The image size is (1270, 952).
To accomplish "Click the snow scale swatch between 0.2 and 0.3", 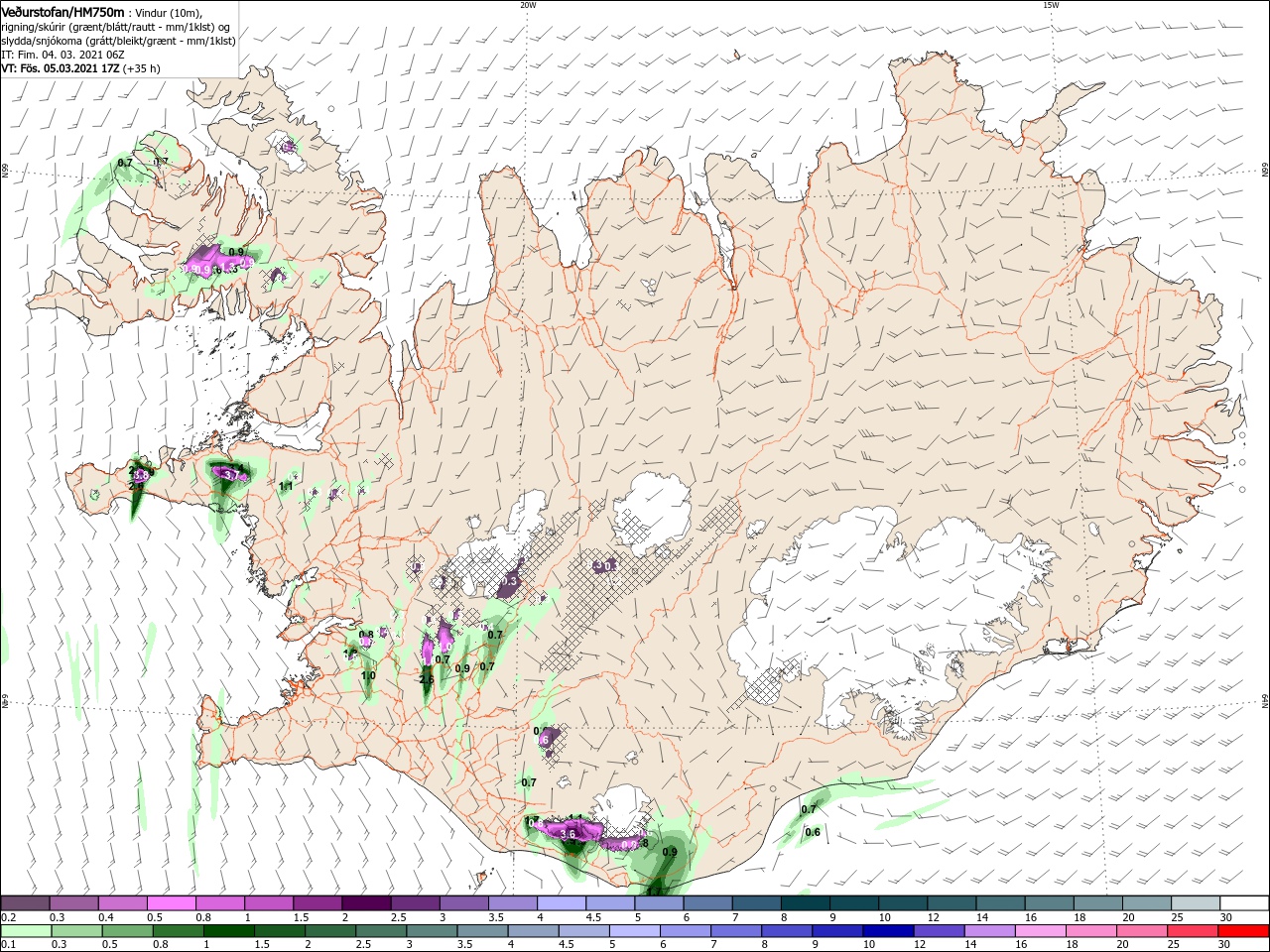I will click(26, 903).
